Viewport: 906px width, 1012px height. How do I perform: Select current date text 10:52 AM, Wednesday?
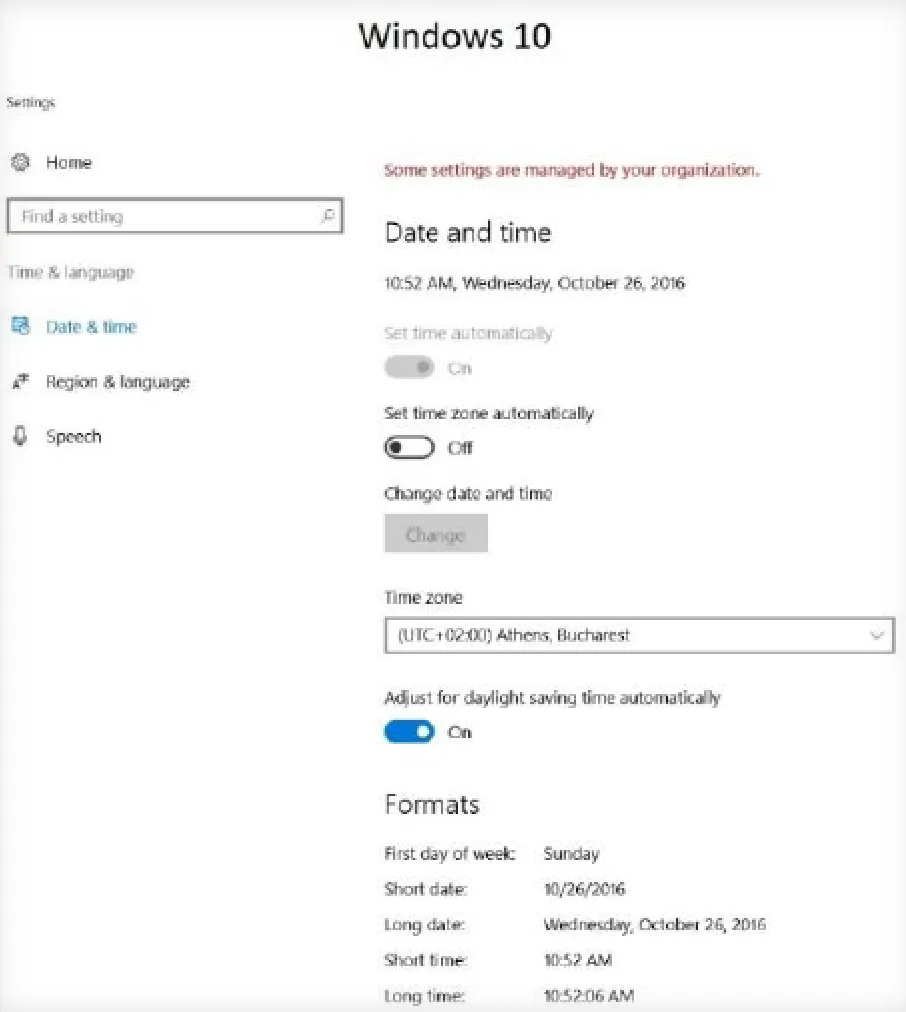tap(534, 283)
